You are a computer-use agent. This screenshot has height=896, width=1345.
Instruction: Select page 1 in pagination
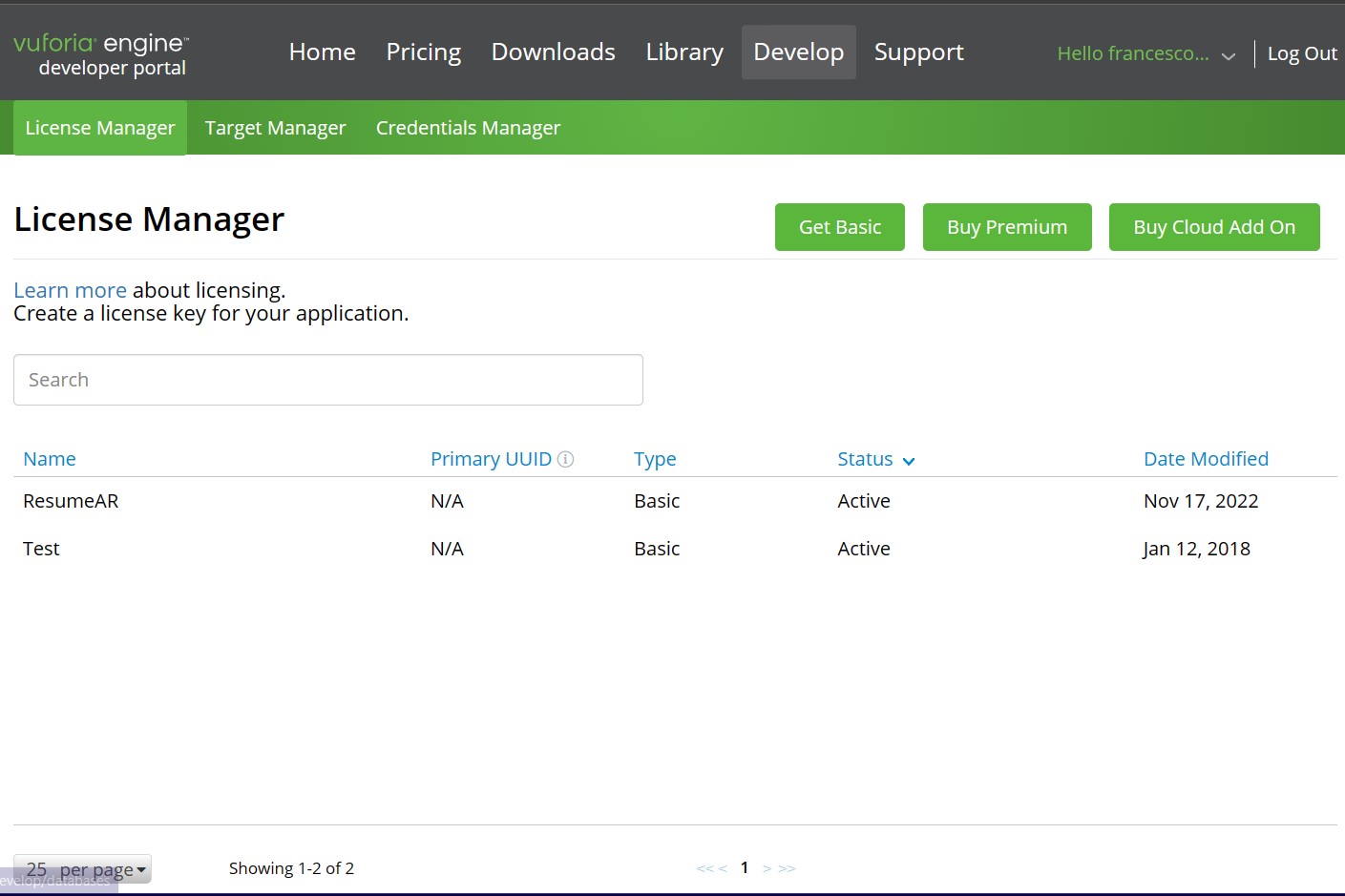[745, 867]
